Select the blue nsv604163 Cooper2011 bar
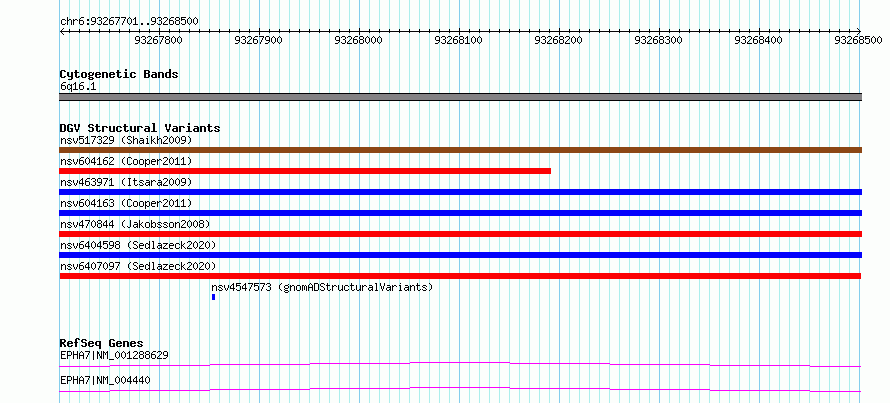 click(460, 213)
